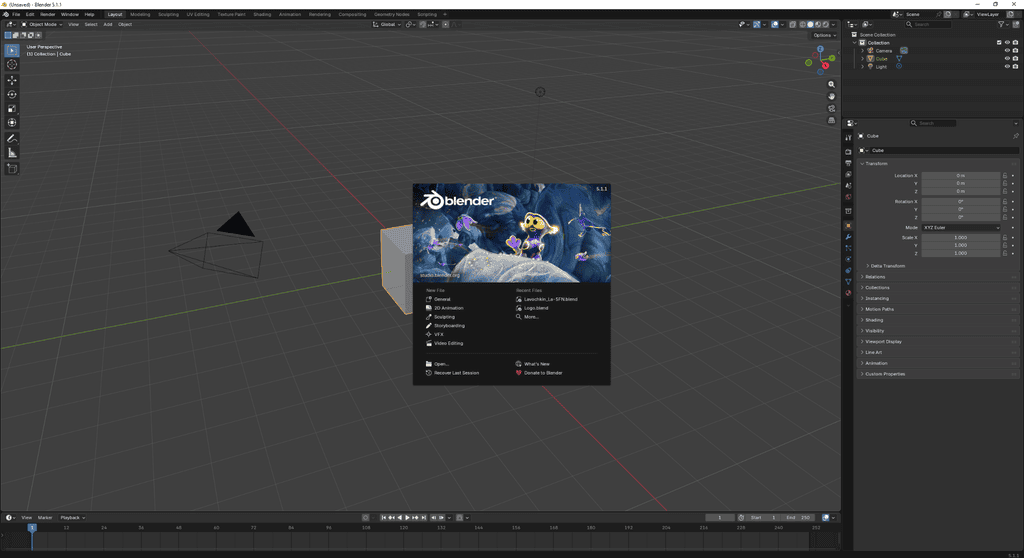This screenshot has width=1024, height=558.
Task: Click the Location X value field
Action: click(961, 176)
